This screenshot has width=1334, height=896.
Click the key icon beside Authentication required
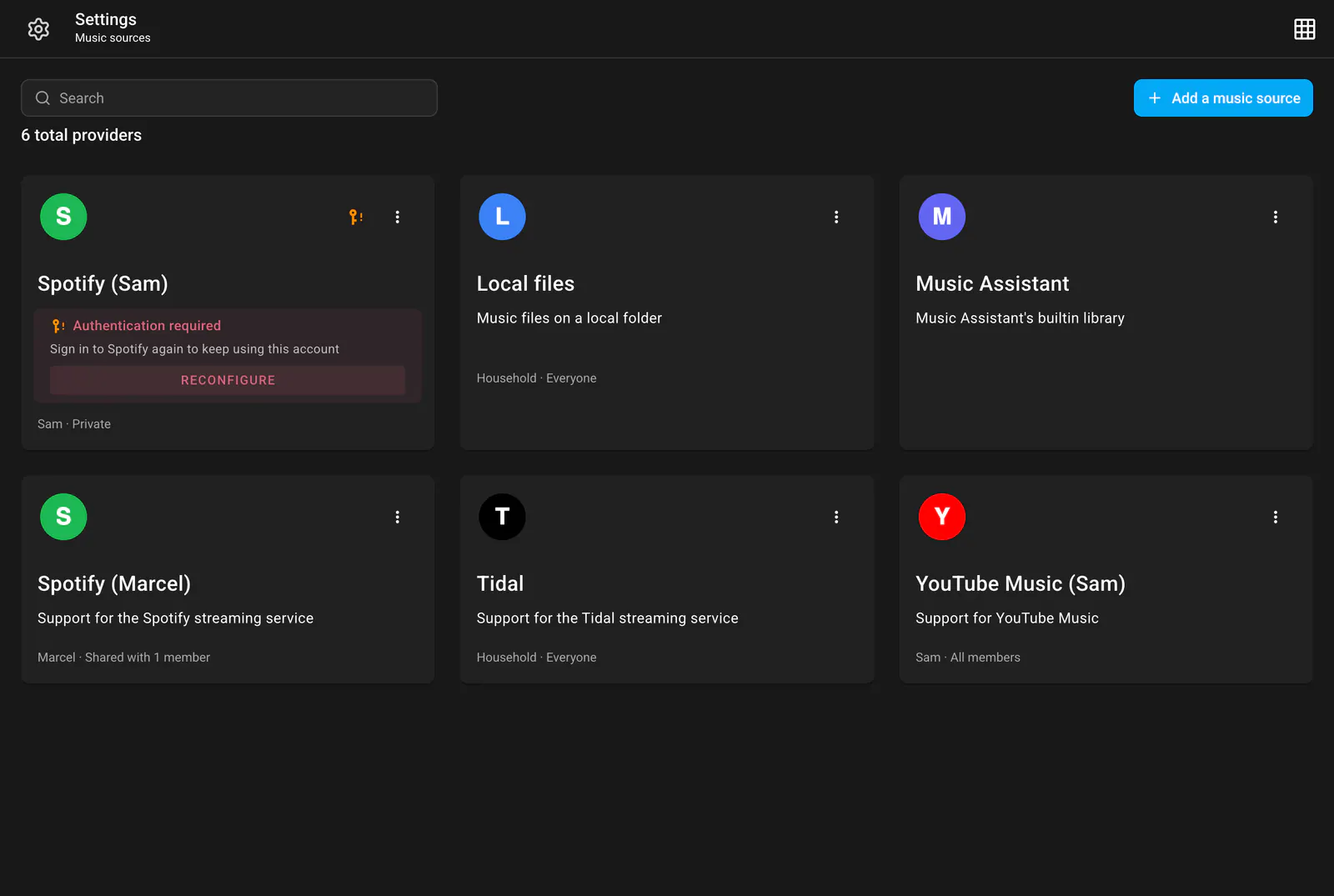tap(58, 326)
